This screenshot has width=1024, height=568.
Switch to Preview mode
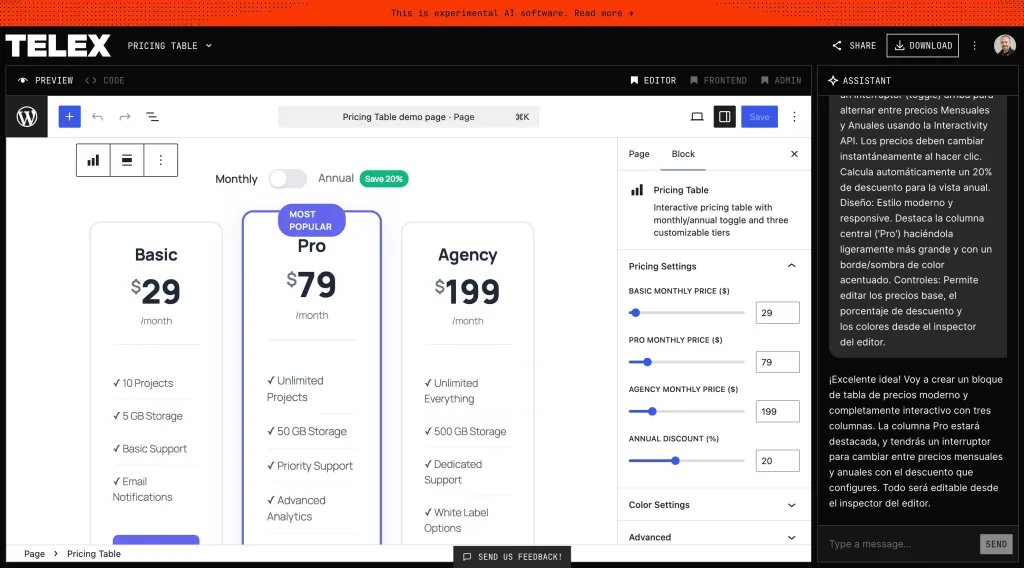[x=46, y=80]
